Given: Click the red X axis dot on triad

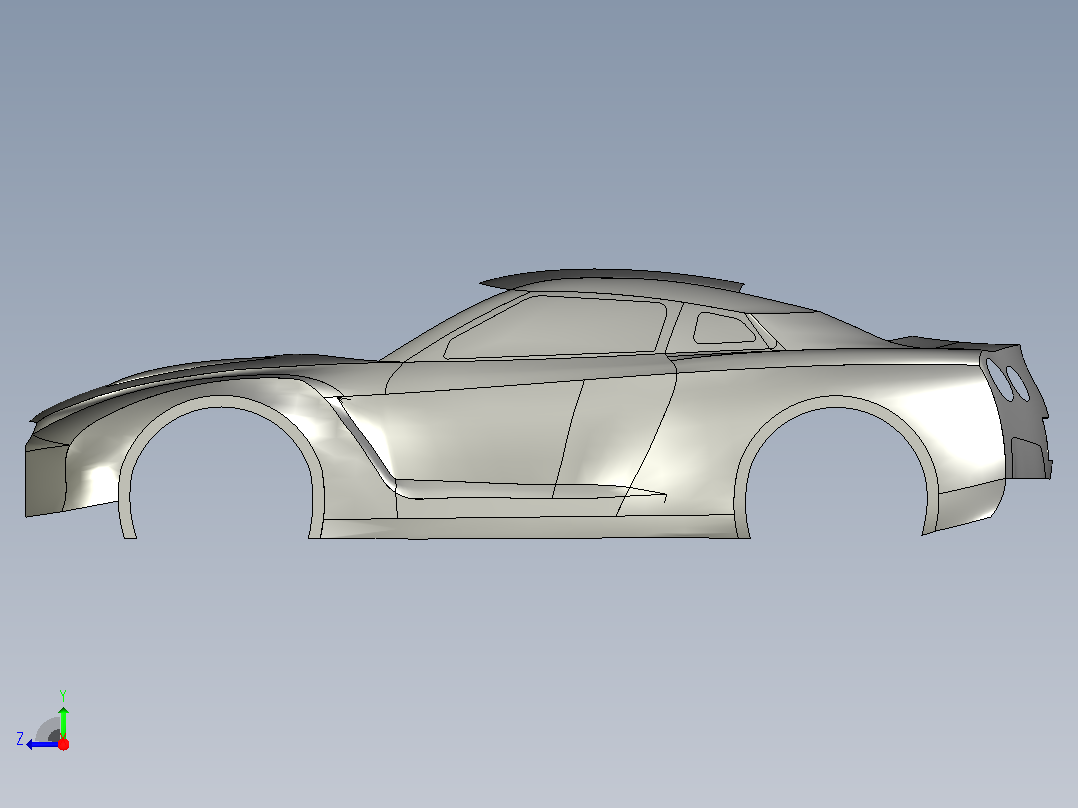Looking at the screenshot, I should point(63,744).
